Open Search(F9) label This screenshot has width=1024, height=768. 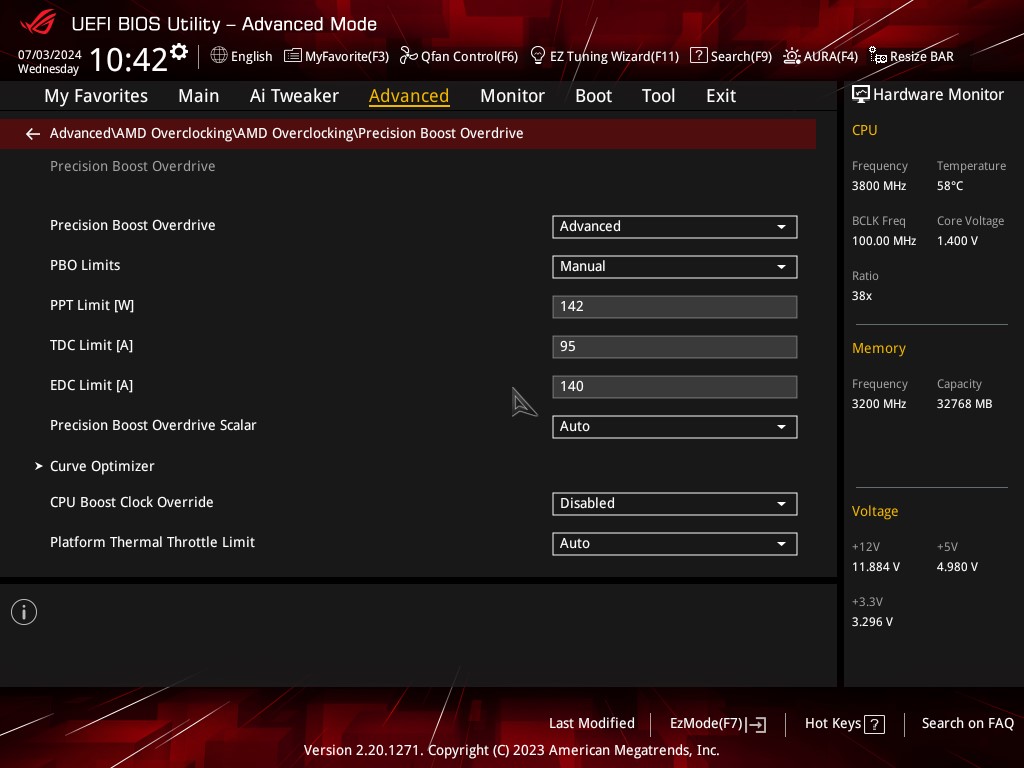click(x=741, y=57)
